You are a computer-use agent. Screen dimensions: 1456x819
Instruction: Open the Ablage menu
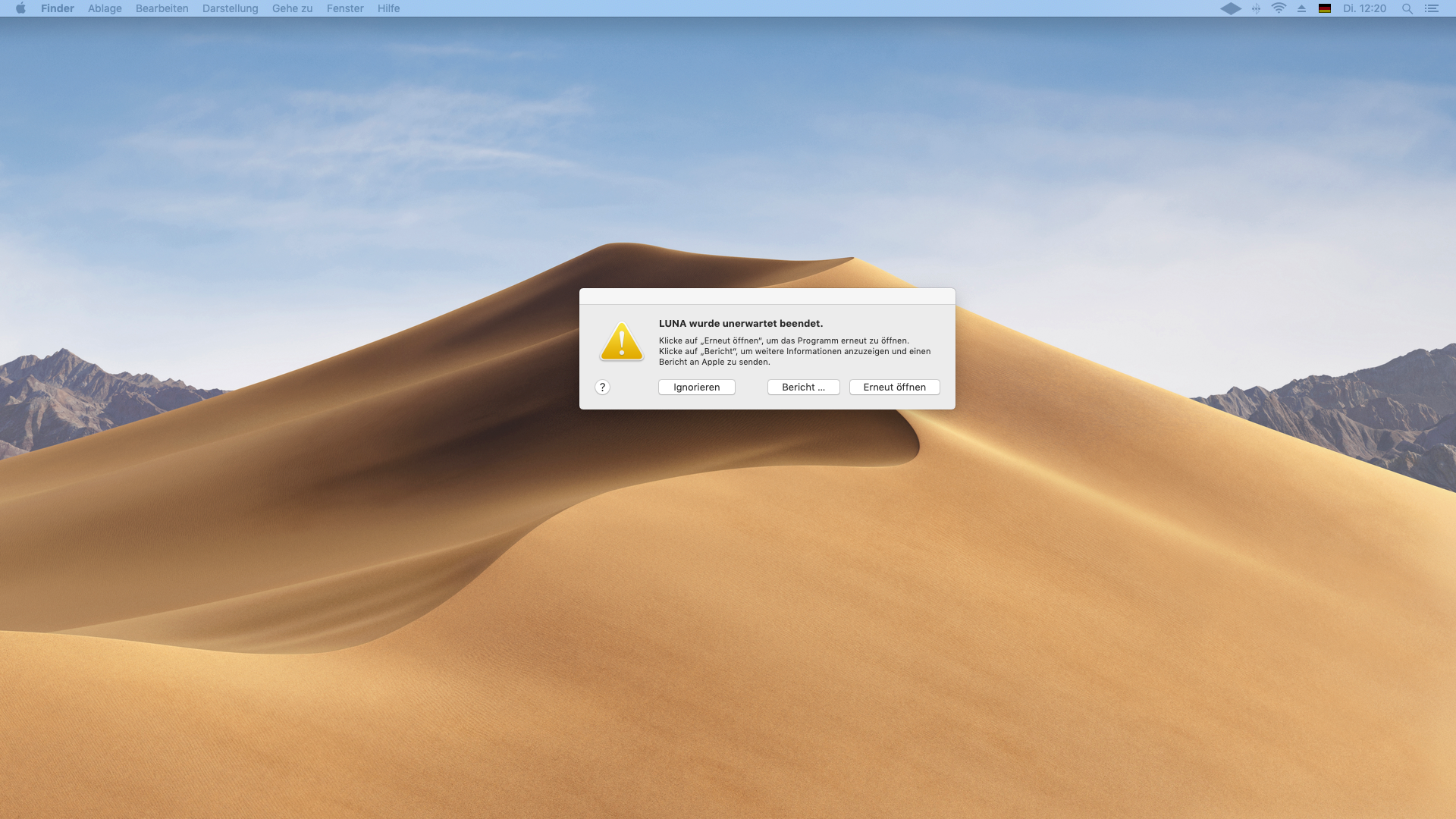[105, 8]
